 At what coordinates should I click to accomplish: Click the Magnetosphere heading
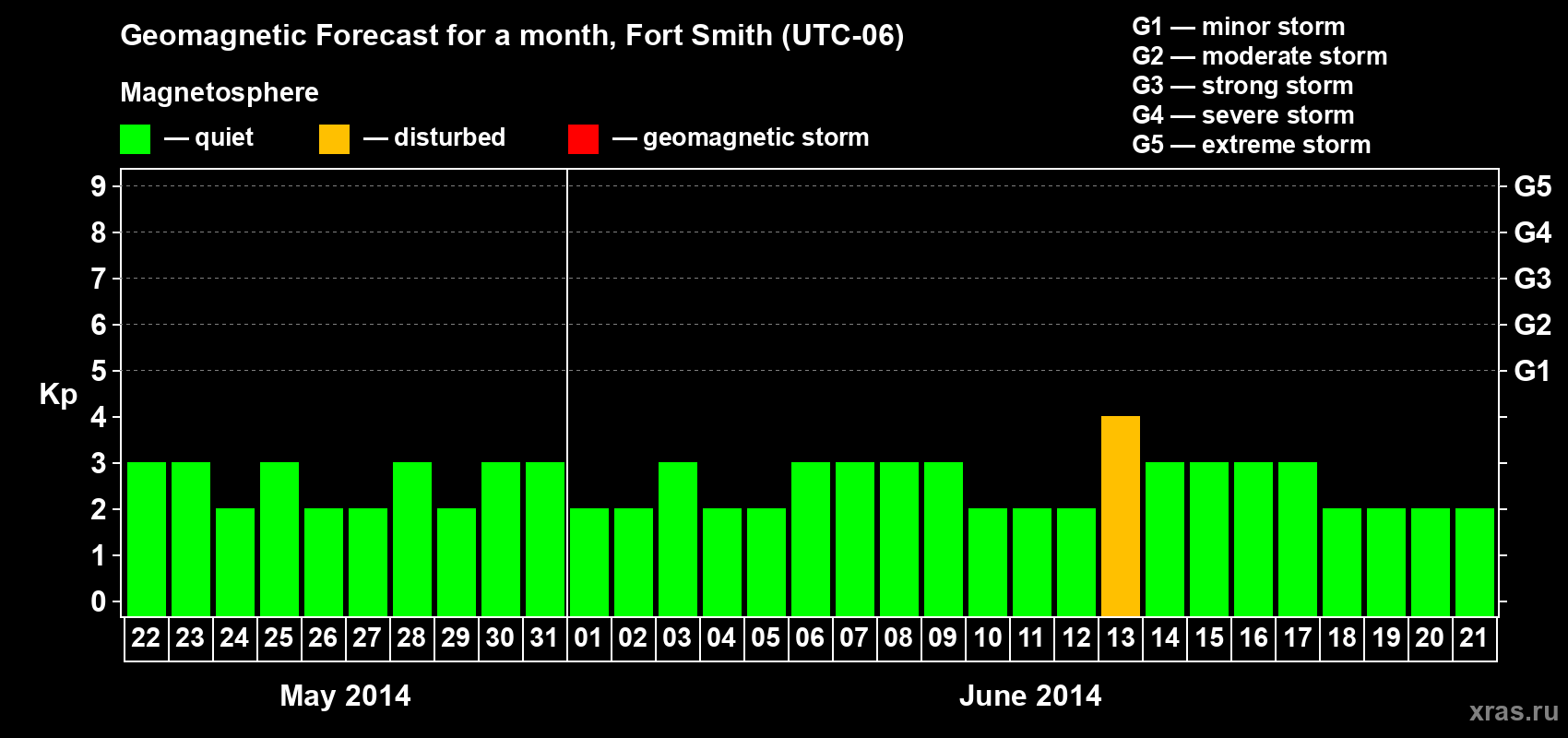pyautogui.click(x=220, y=92)
